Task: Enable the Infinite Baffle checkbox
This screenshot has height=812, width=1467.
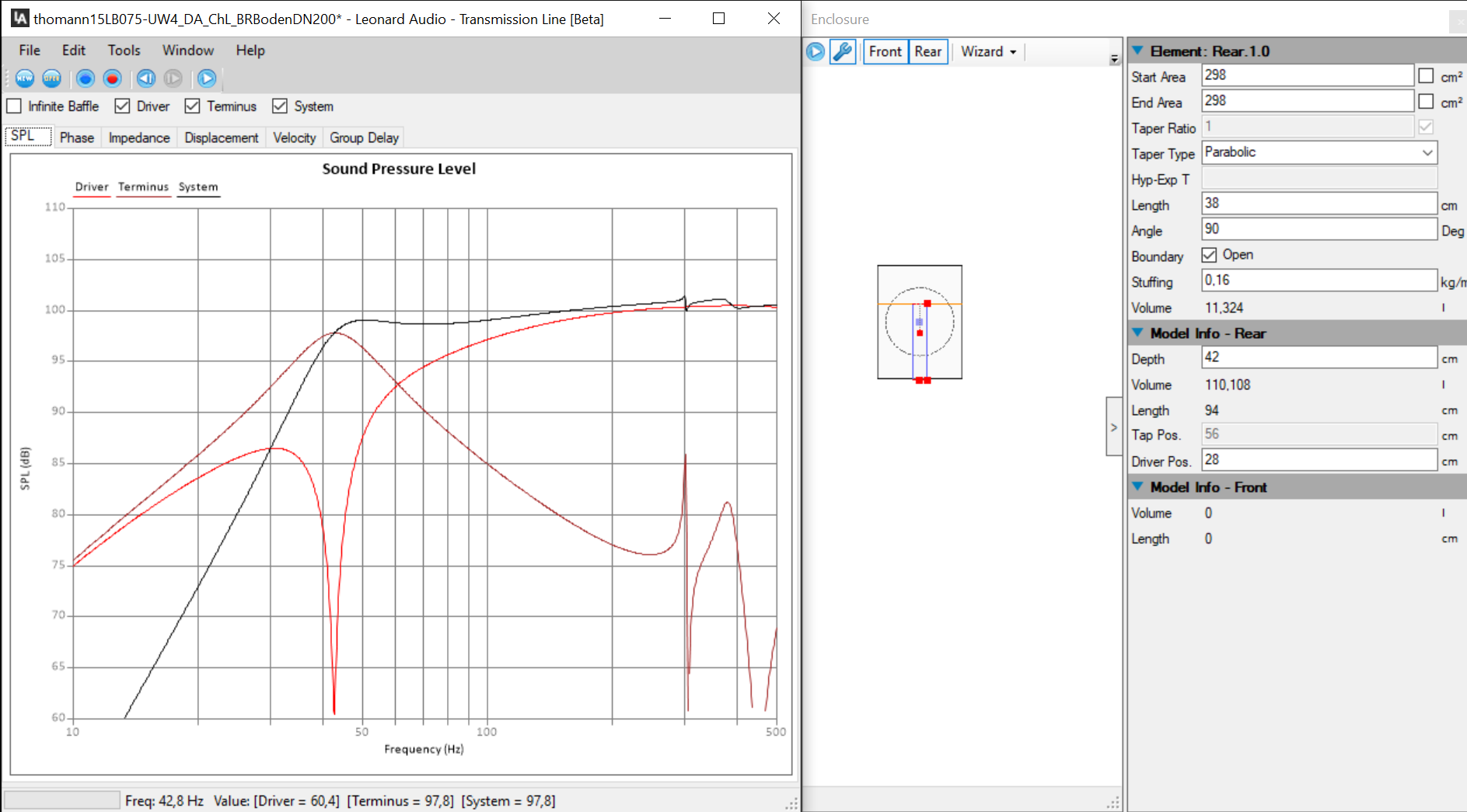Action: (x=15, y=106)
